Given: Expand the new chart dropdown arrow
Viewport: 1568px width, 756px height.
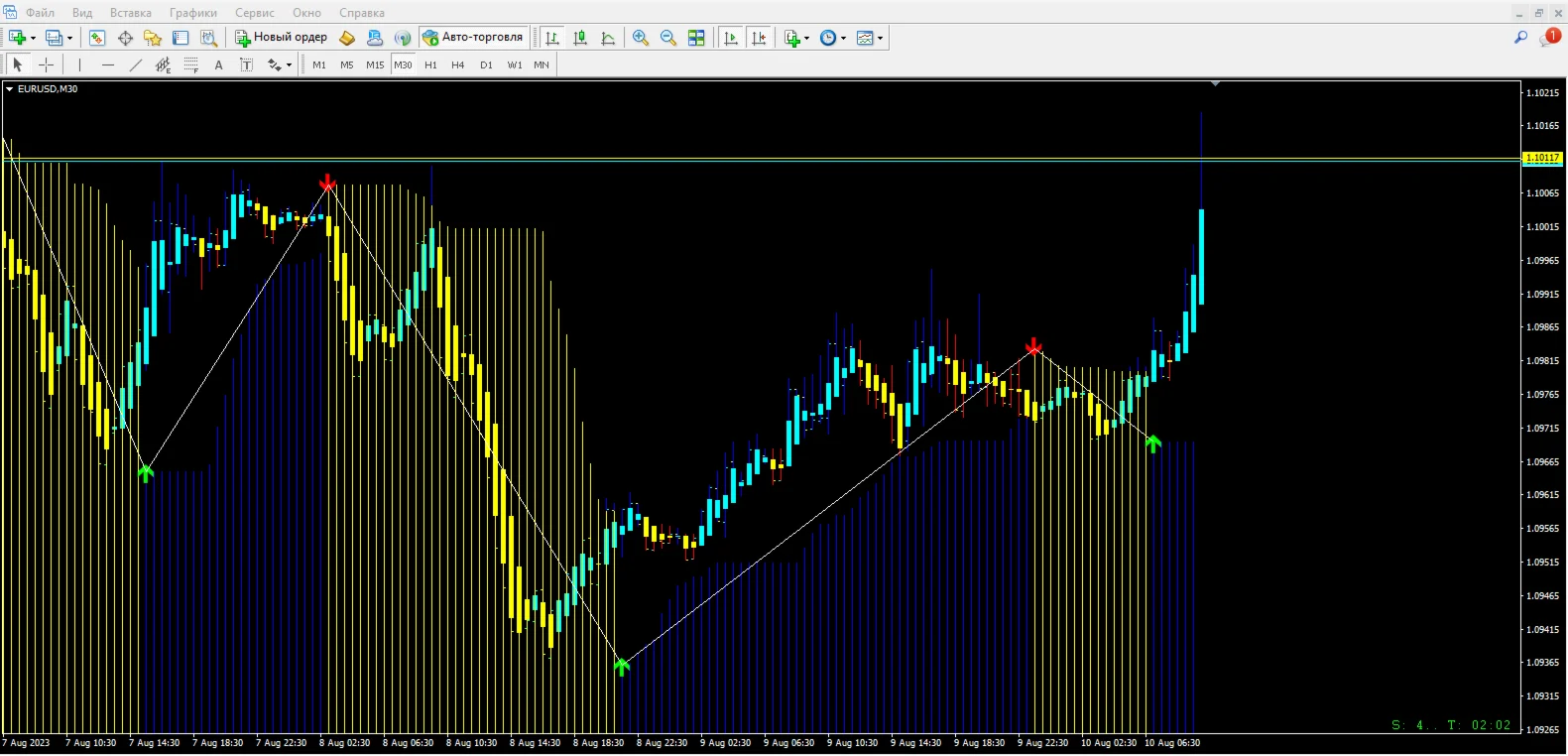Looking at the screenshot, I should click(x=33, y=38).
